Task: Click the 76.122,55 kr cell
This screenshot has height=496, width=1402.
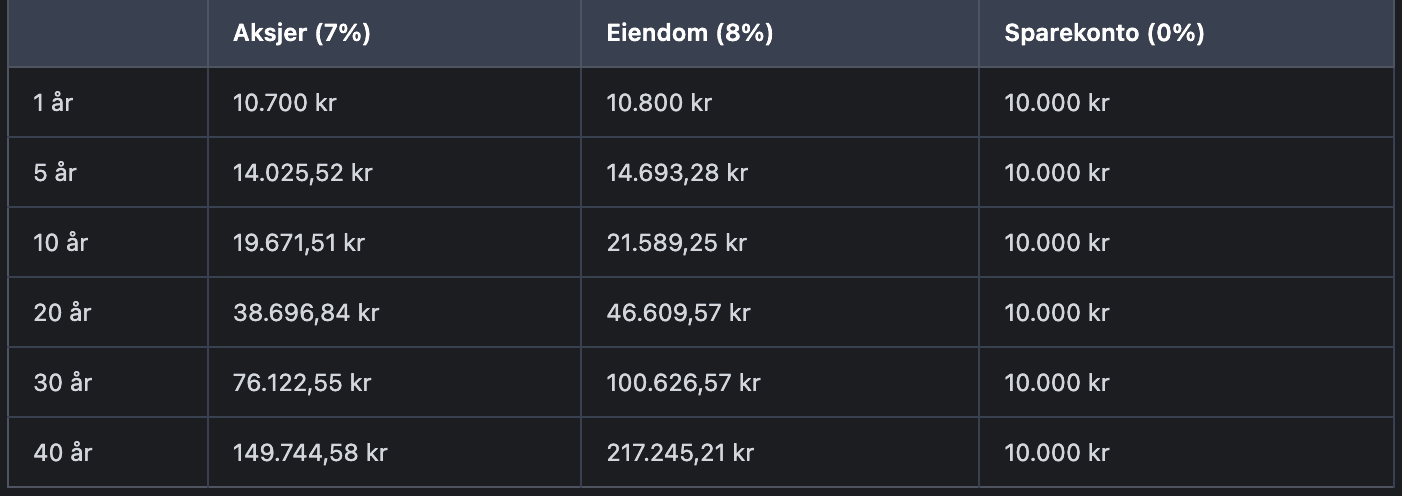Action: [302, 382]
